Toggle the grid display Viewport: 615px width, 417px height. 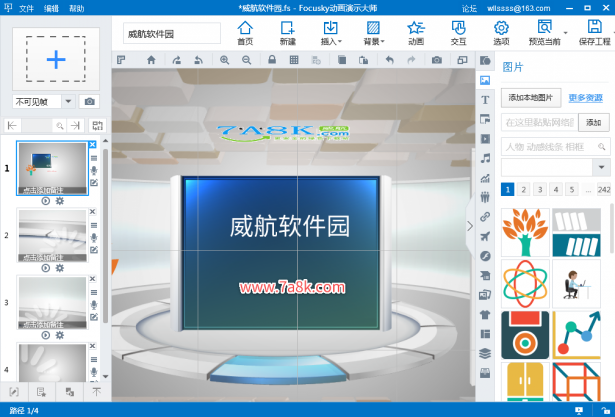click(294, 60)
